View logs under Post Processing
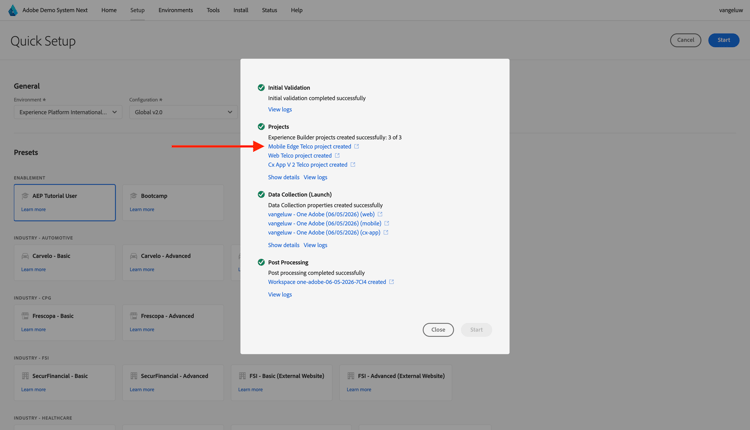750x430 pixels. (x=280, y=295)
